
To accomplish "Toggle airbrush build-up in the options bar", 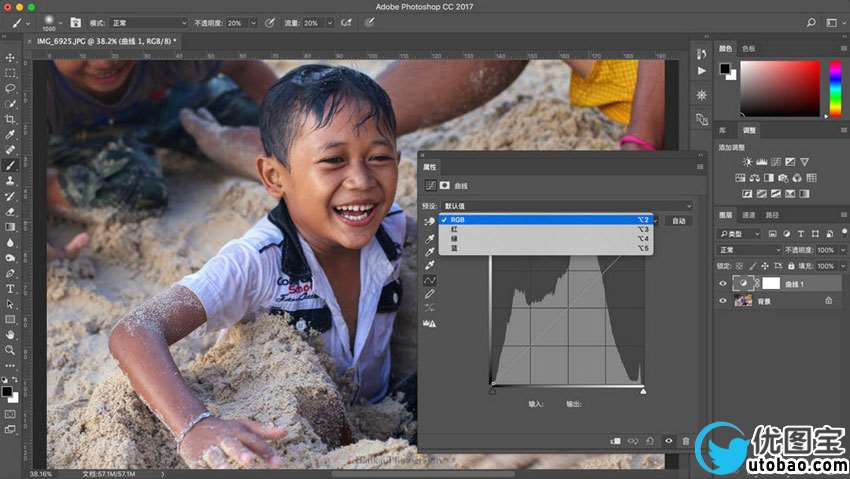I will [x=346, y=23].
